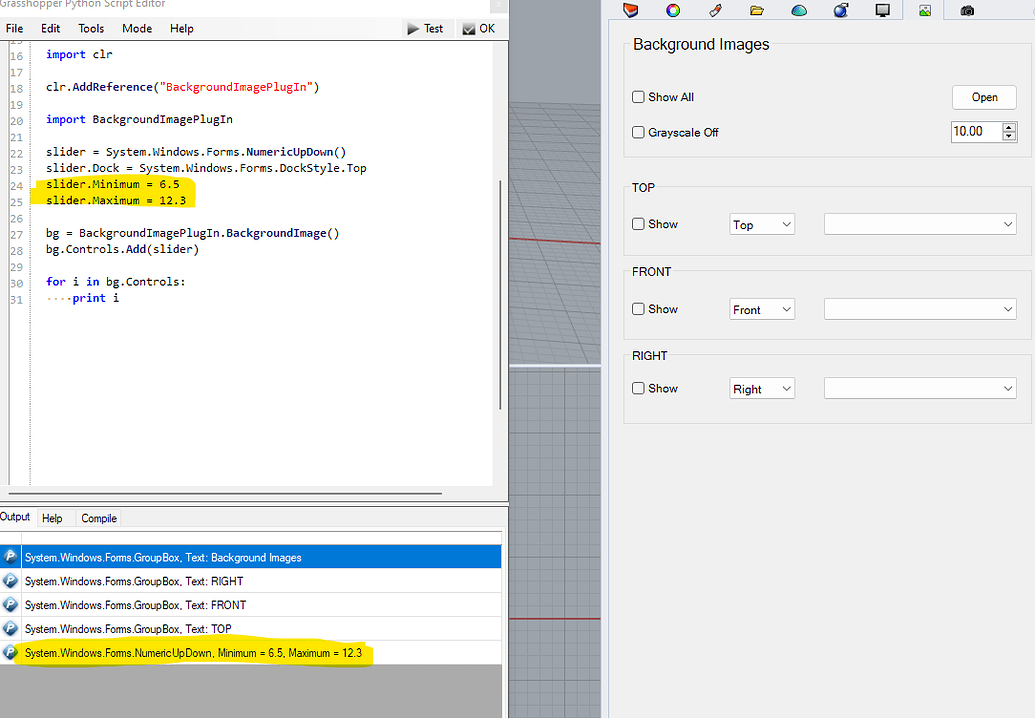This screenshot has width=1035, height=718.
Task: Select the background image picture icon
Action: 927,11
